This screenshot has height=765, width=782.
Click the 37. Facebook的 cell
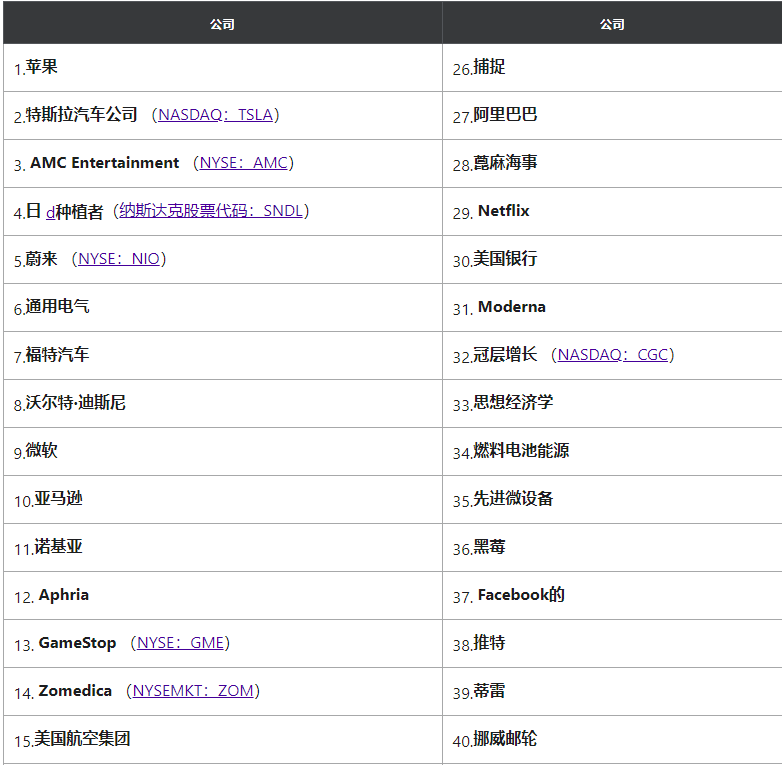[612, 595]
